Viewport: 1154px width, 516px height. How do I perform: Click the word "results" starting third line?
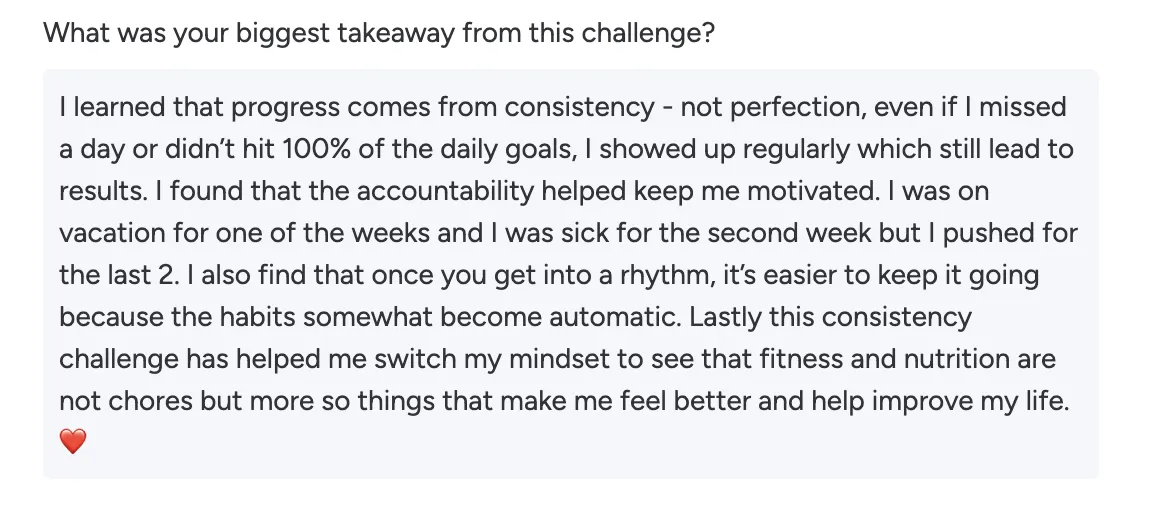[x=104, y=191]
